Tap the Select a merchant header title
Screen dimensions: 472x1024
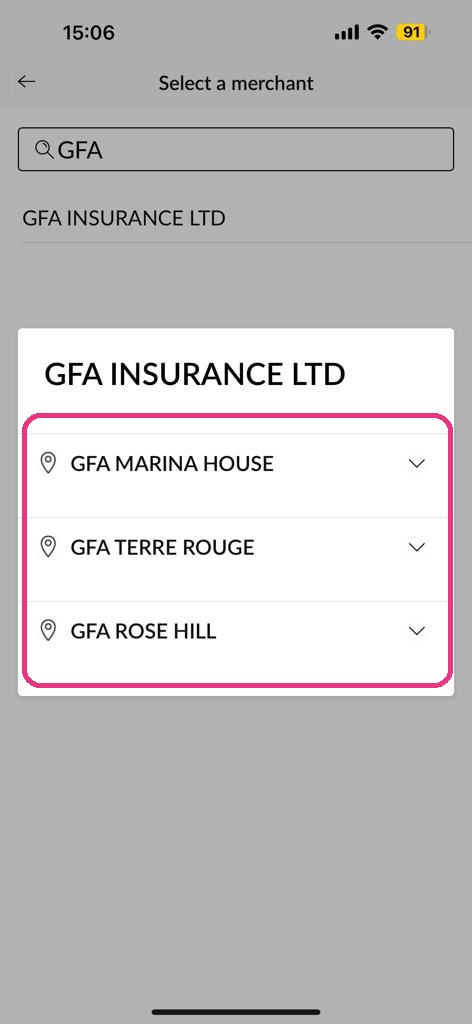click(236, 83)
